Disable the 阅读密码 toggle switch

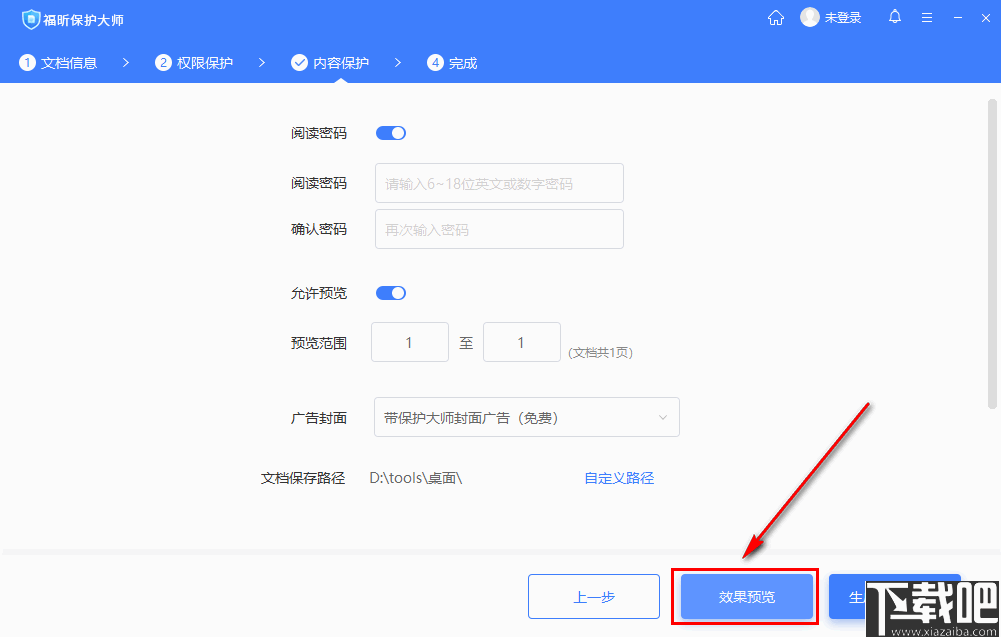[390, 132]
